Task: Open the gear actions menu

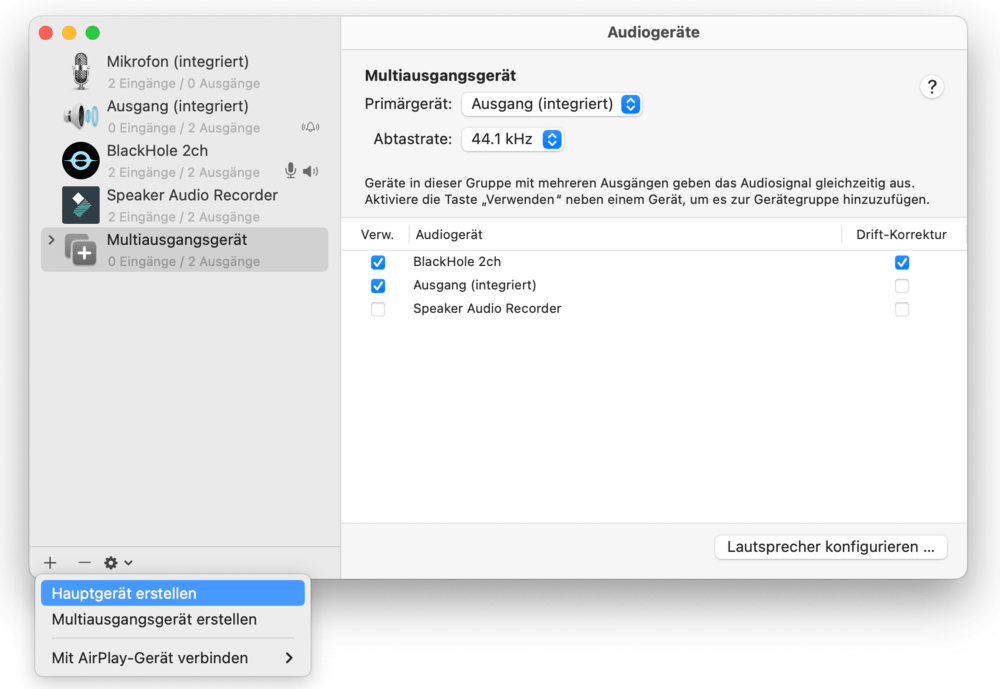Action: (x=118, y=563)
